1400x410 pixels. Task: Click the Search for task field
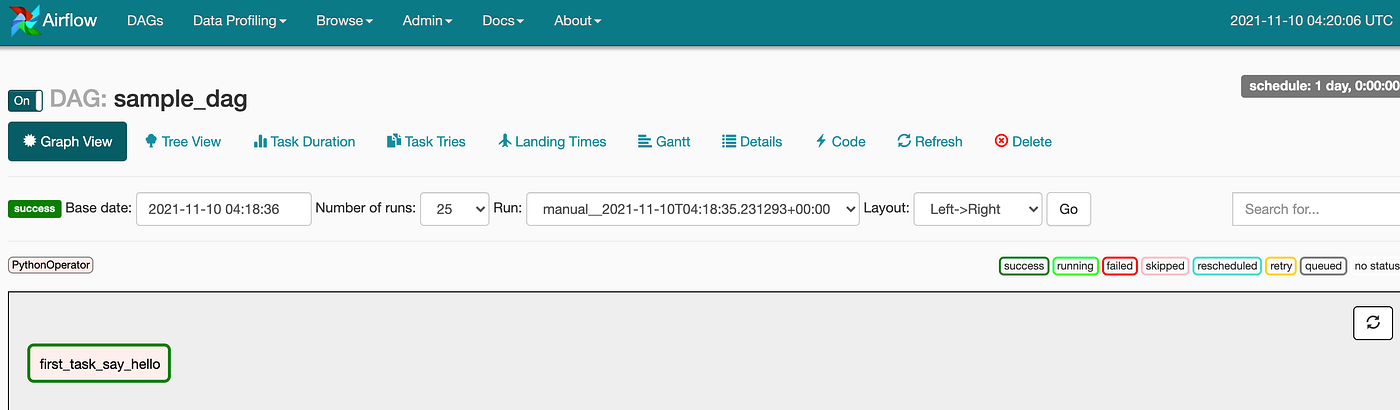point(1315,209)
